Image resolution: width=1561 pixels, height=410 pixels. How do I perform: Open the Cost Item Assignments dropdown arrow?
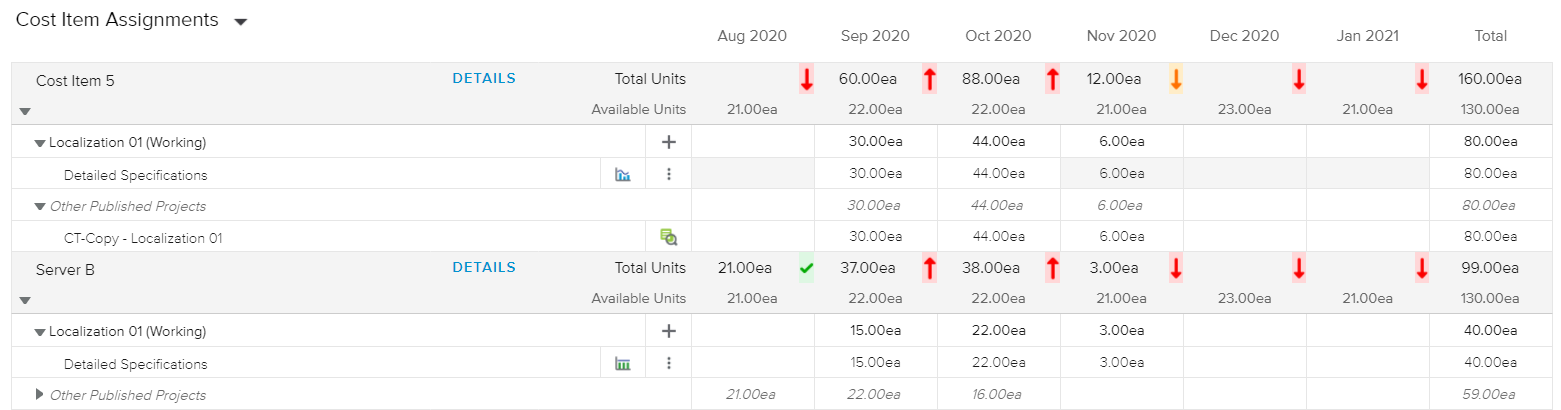click(240, 22)
